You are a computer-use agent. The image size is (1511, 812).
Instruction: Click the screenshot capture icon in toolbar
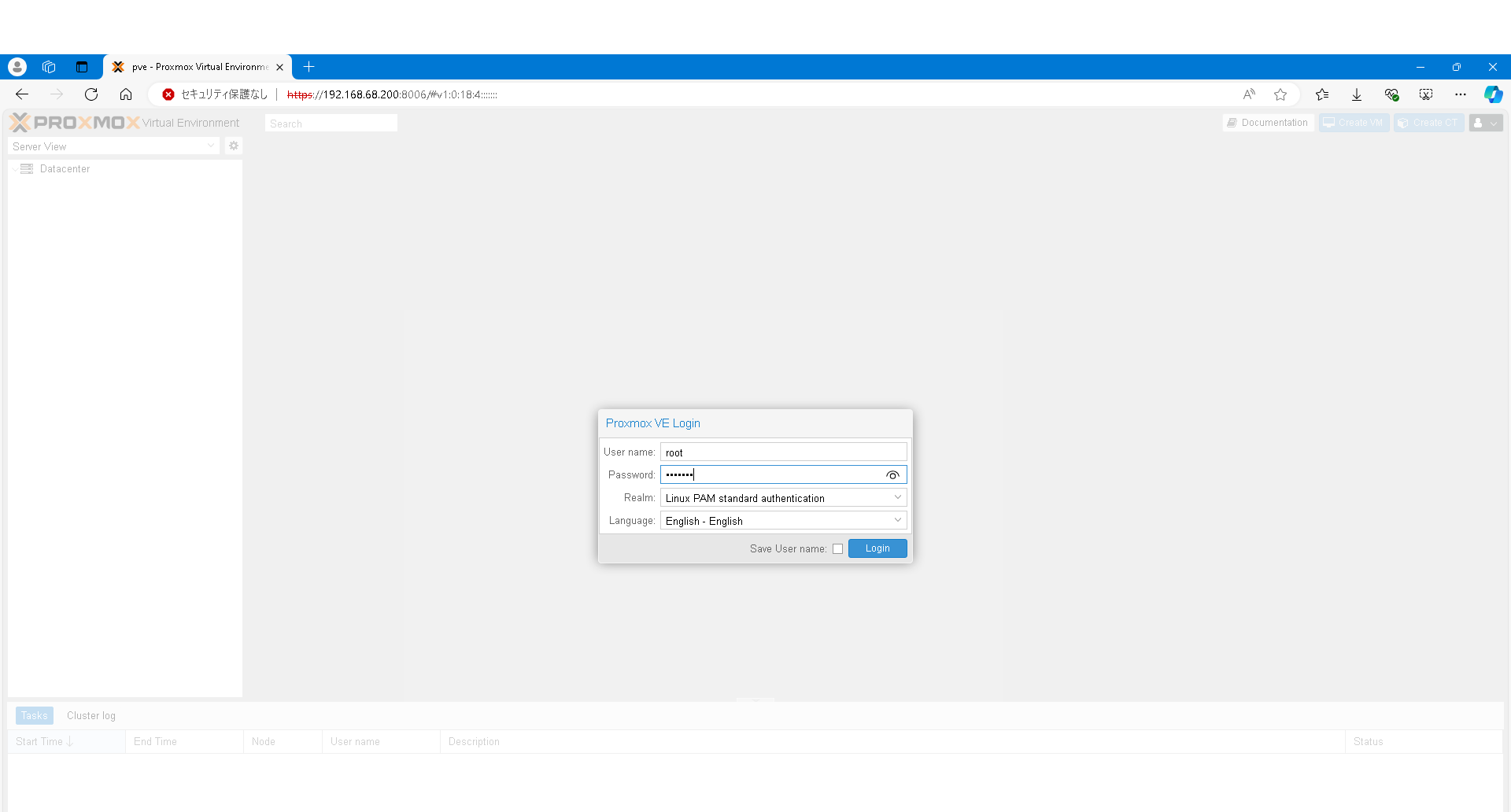click(x=1426, y=94)
